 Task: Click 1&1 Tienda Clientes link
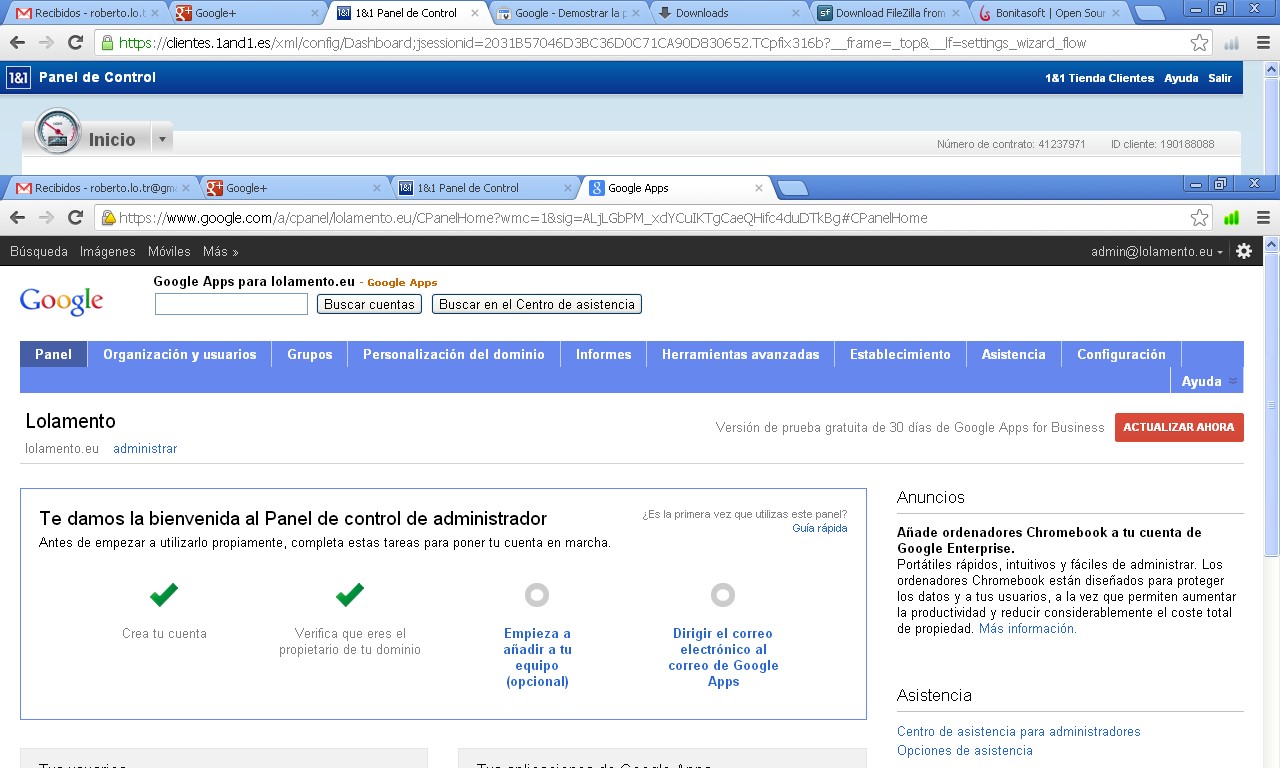tap(1099, 78)
